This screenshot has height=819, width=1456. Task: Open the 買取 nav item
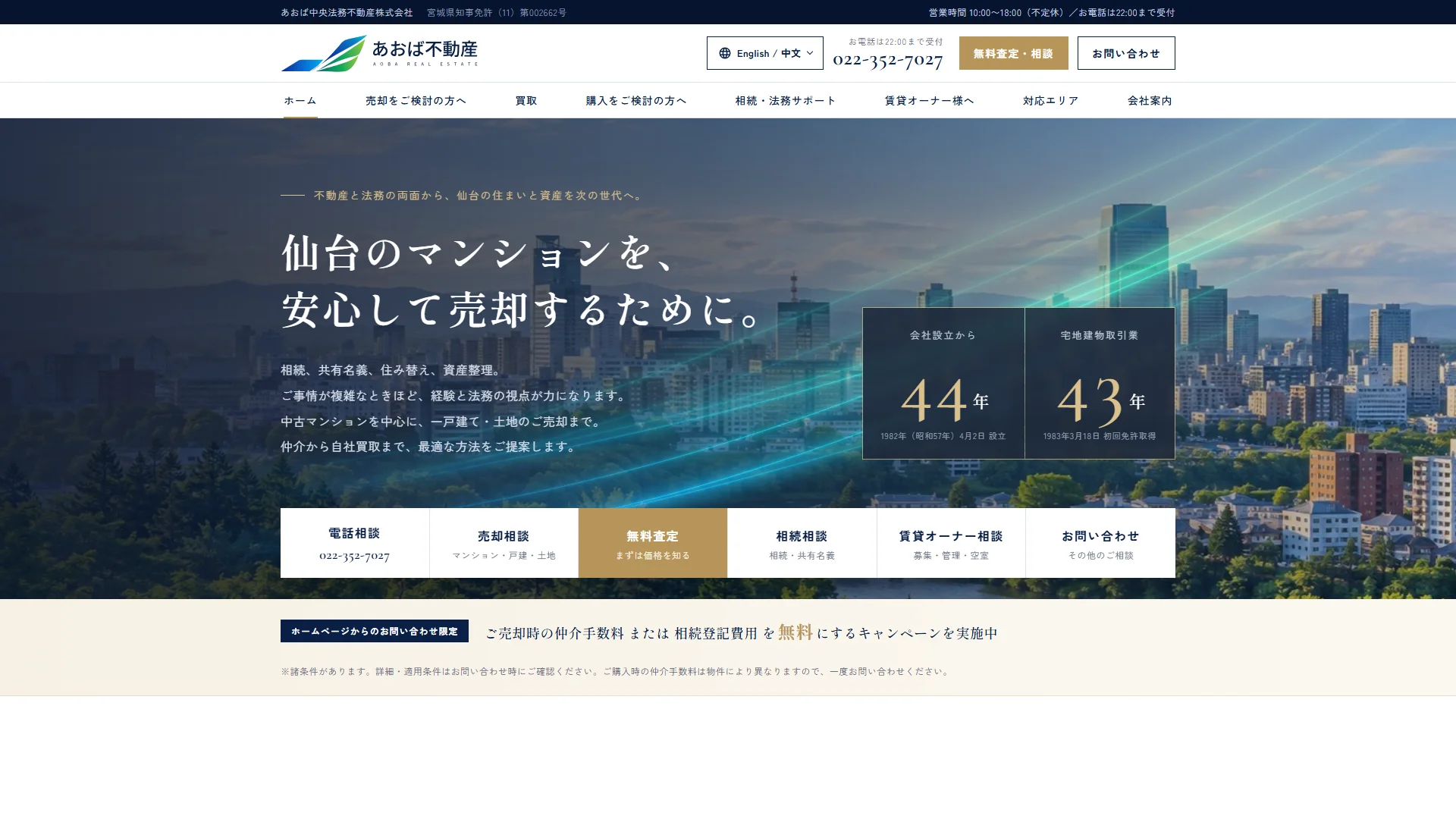tap(526, 100)
